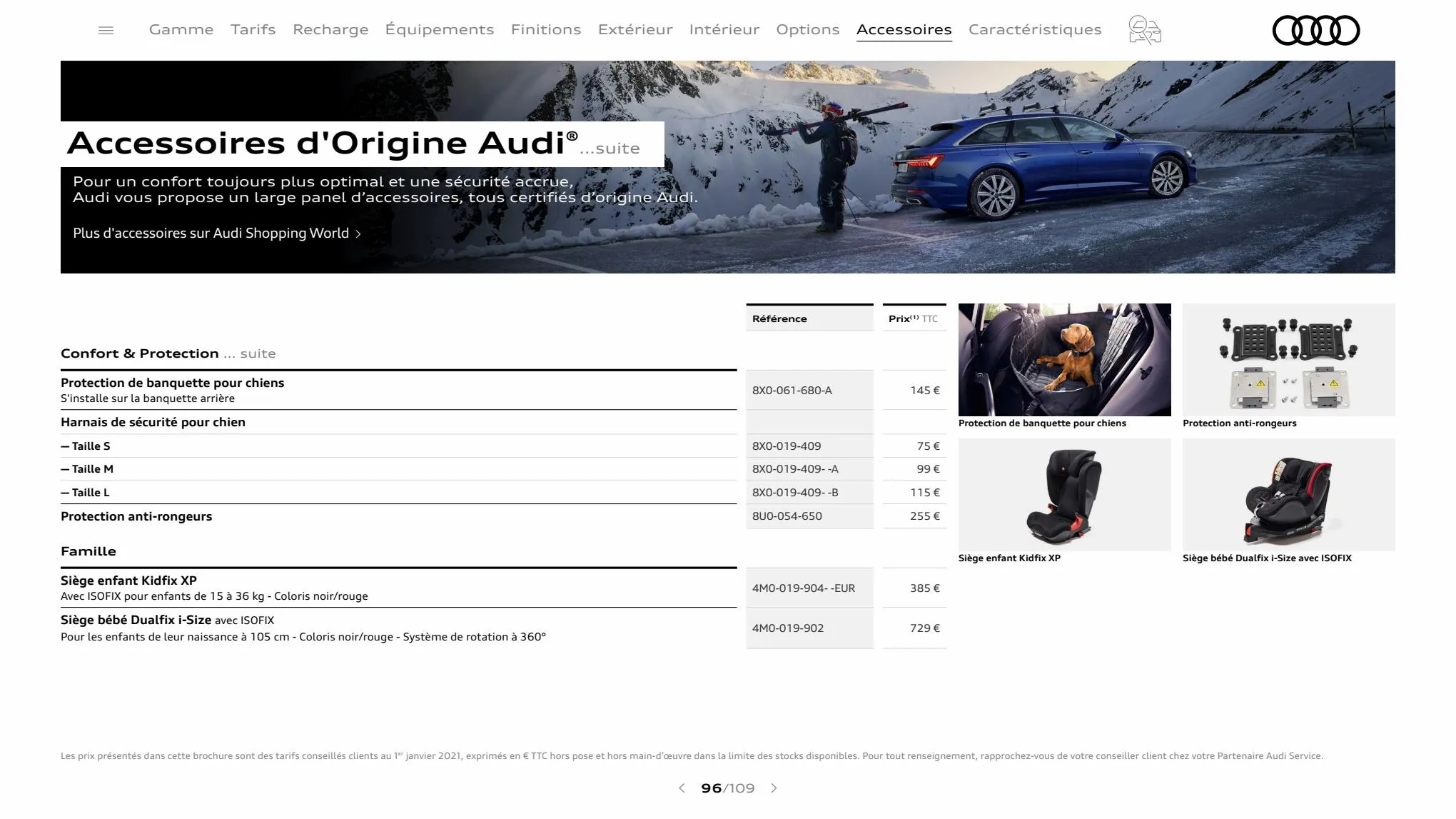Viewport: 1456px width, 819px height.
Task: Select Siège enfant Kidfix XP product image
Action: click(x=1064, y=494)
